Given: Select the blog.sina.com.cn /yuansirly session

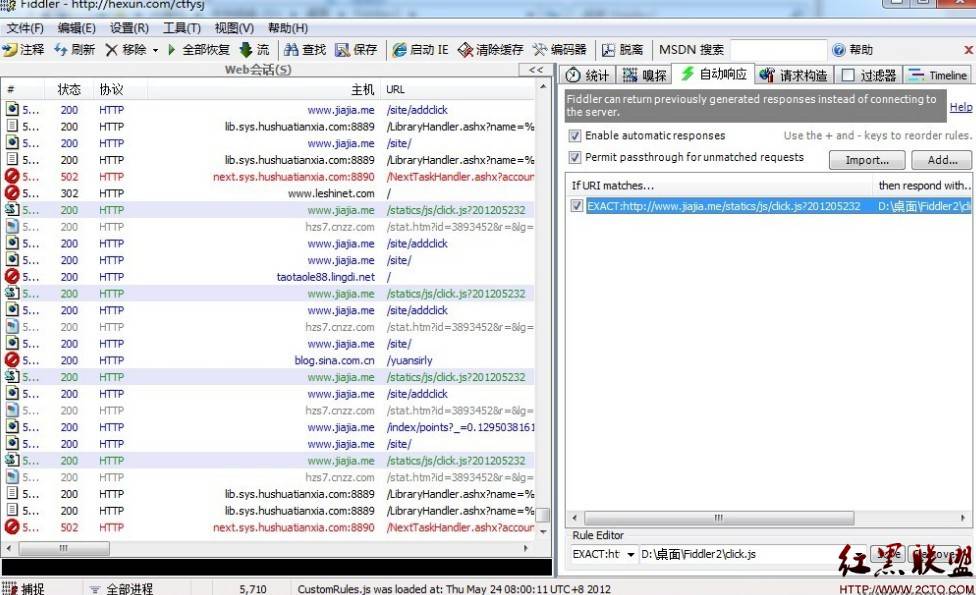Looking at the screenshot, I should 269,360.
